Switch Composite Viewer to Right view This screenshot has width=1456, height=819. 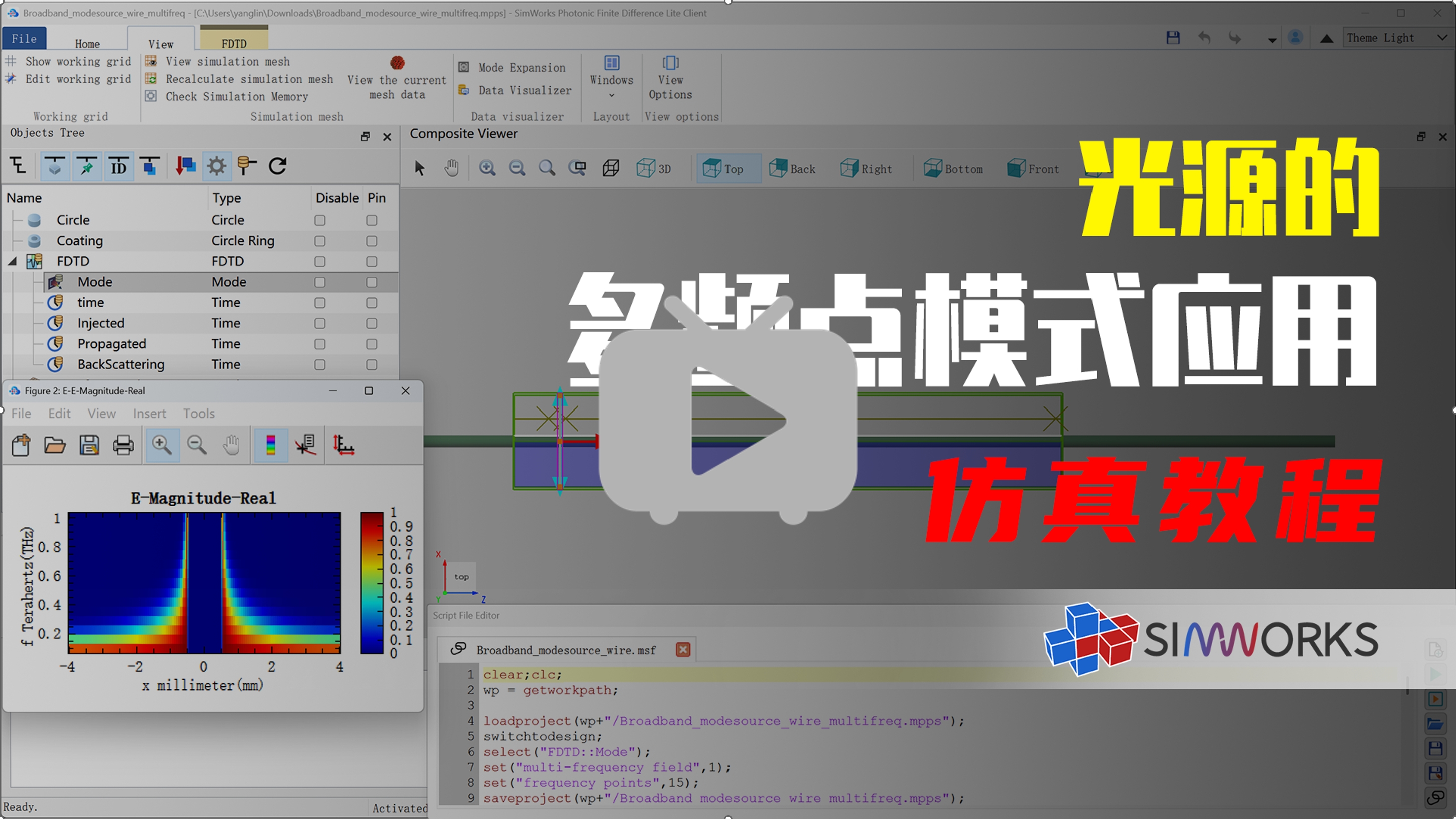tap(867, 168)
